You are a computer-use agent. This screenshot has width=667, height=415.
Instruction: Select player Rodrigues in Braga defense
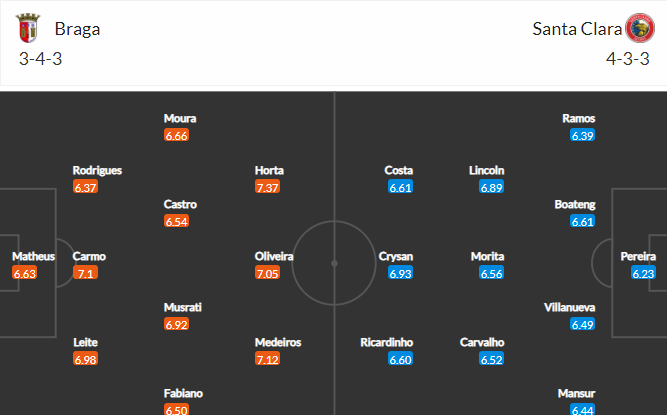coord(97,170)
